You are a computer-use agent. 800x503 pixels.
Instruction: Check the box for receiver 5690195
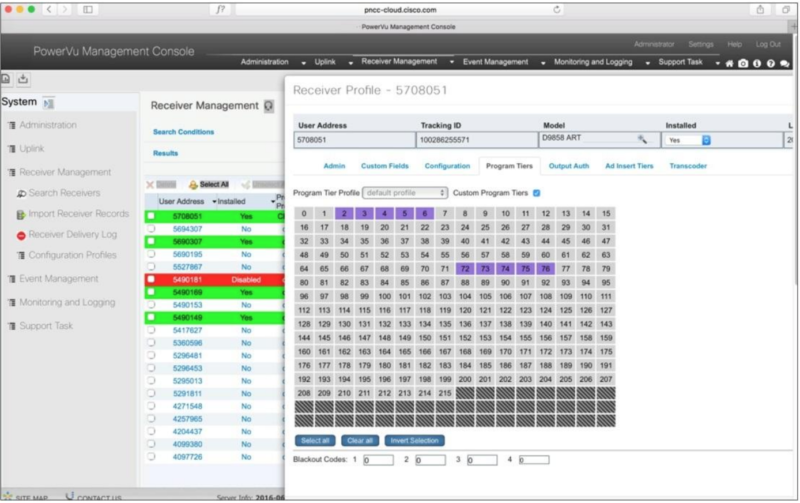[x=151, y=254]
